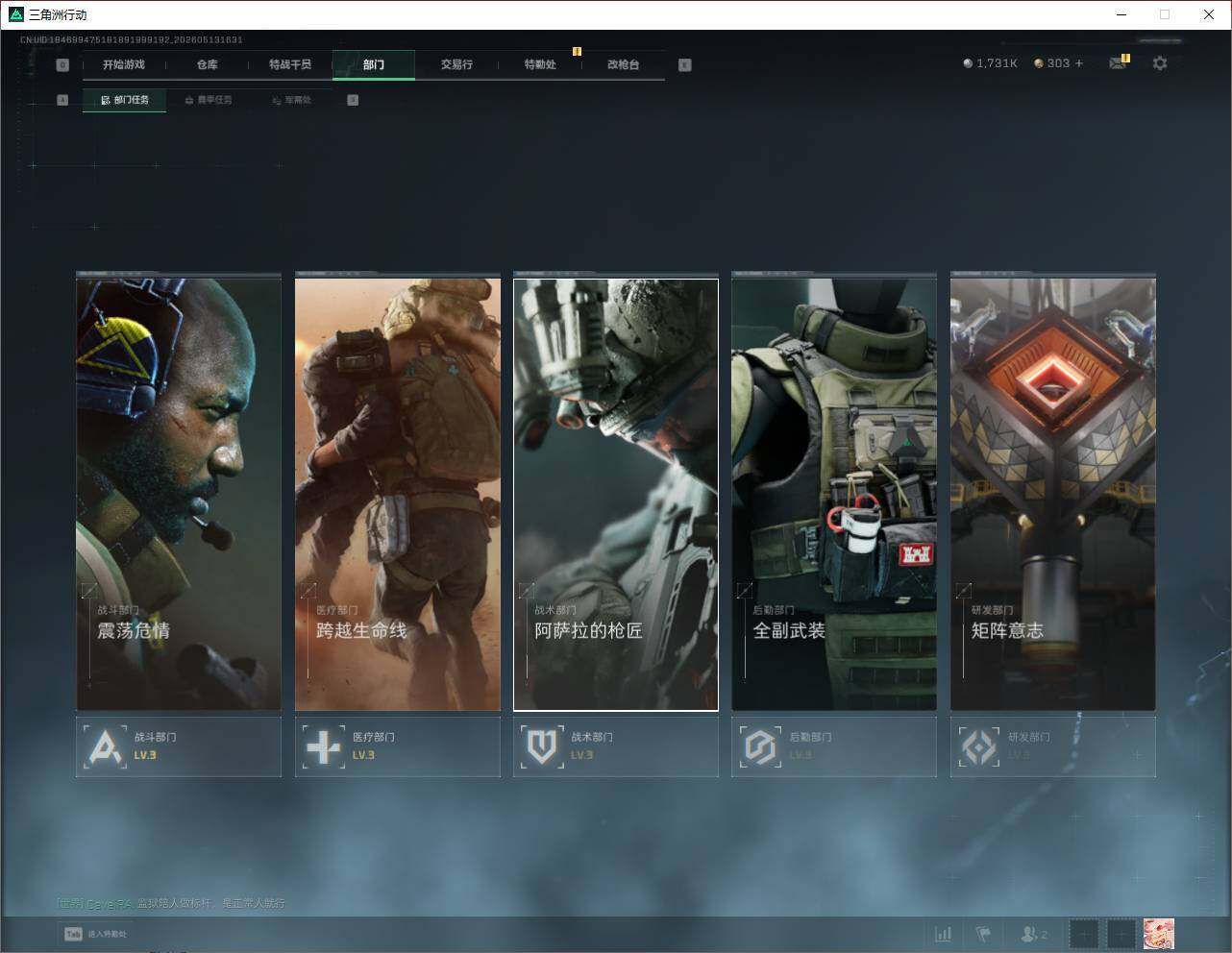This screenshot has width=1232, height=953.
Task: Minimize the 三角洲行动 window
Action: click(1121, 14)
